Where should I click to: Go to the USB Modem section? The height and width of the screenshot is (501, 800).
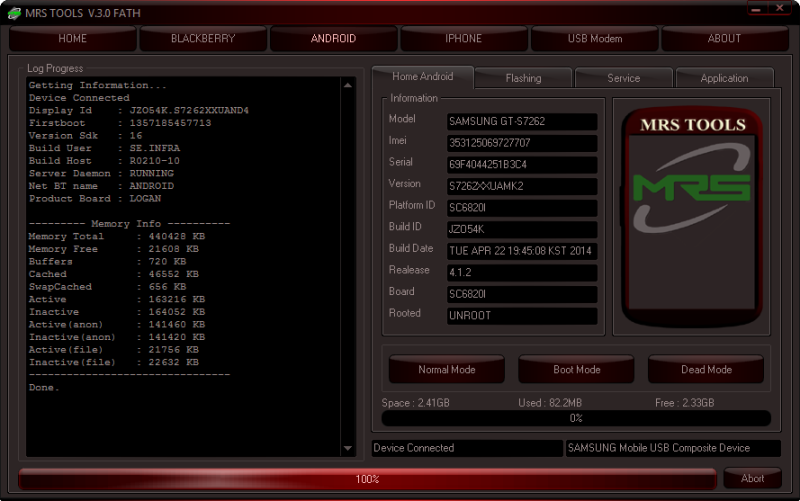[595, 39]
